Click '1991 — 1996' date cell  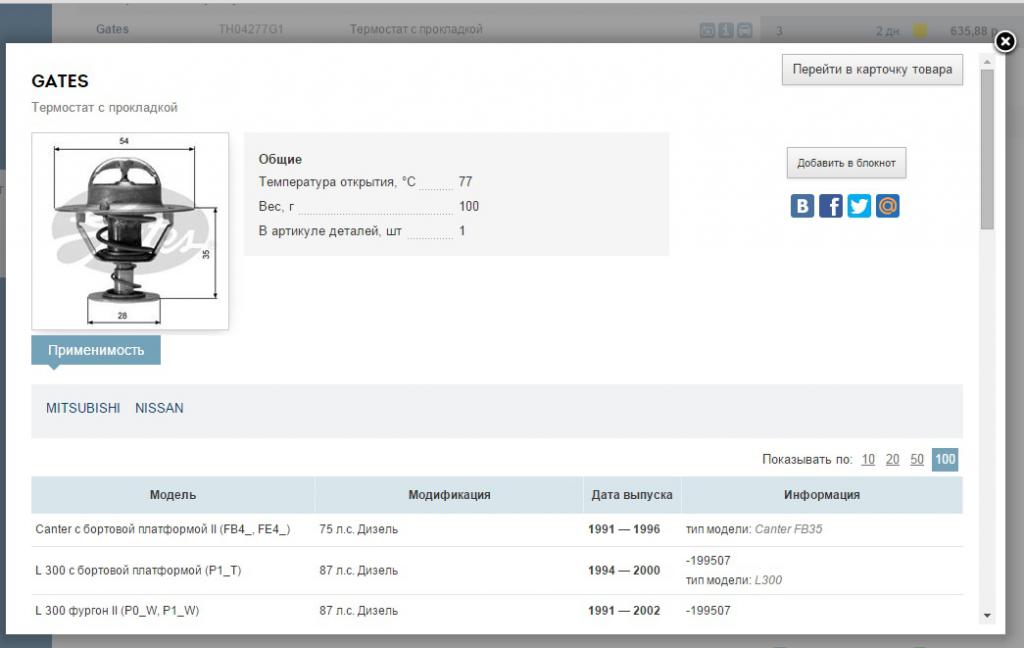point(624,529)
